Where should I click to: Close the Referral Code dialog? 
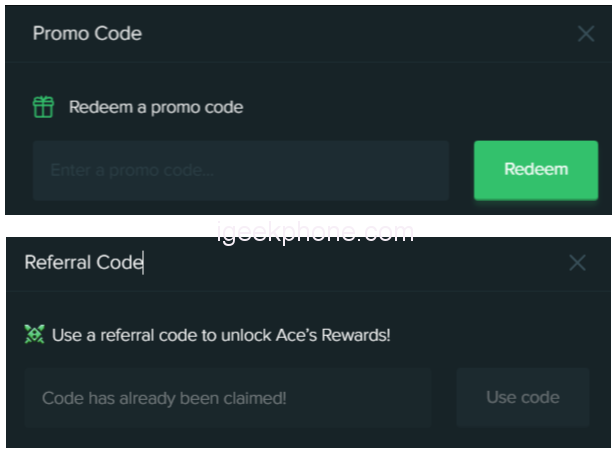coord(577,263)
